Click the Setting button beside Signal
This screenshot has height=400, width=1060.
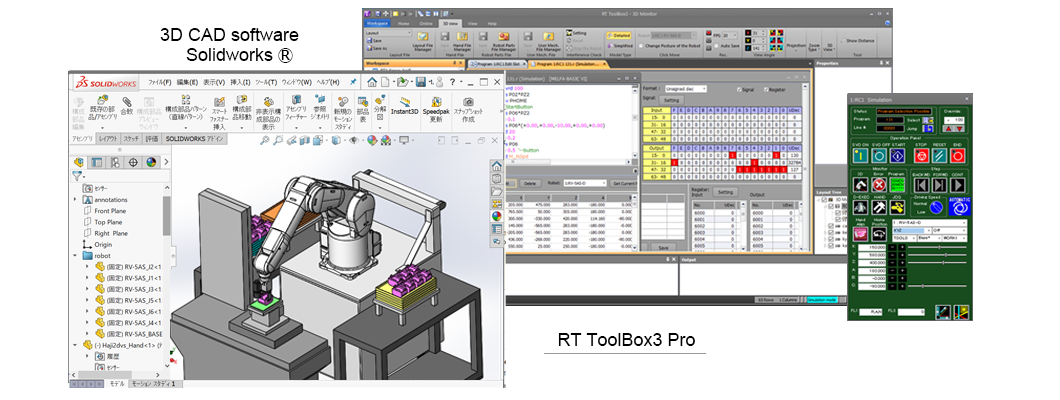pos(672,100)
